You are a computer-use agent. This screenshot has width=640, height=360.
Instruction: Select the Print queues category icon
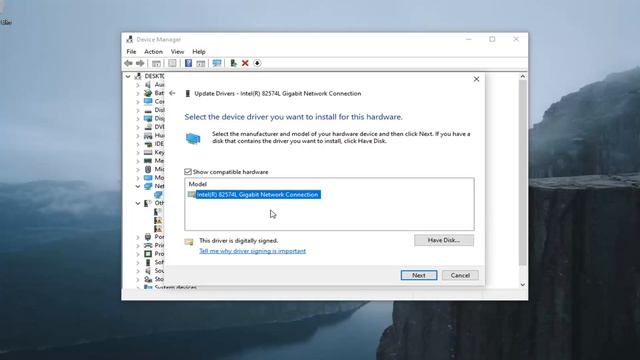click(148, 245)
